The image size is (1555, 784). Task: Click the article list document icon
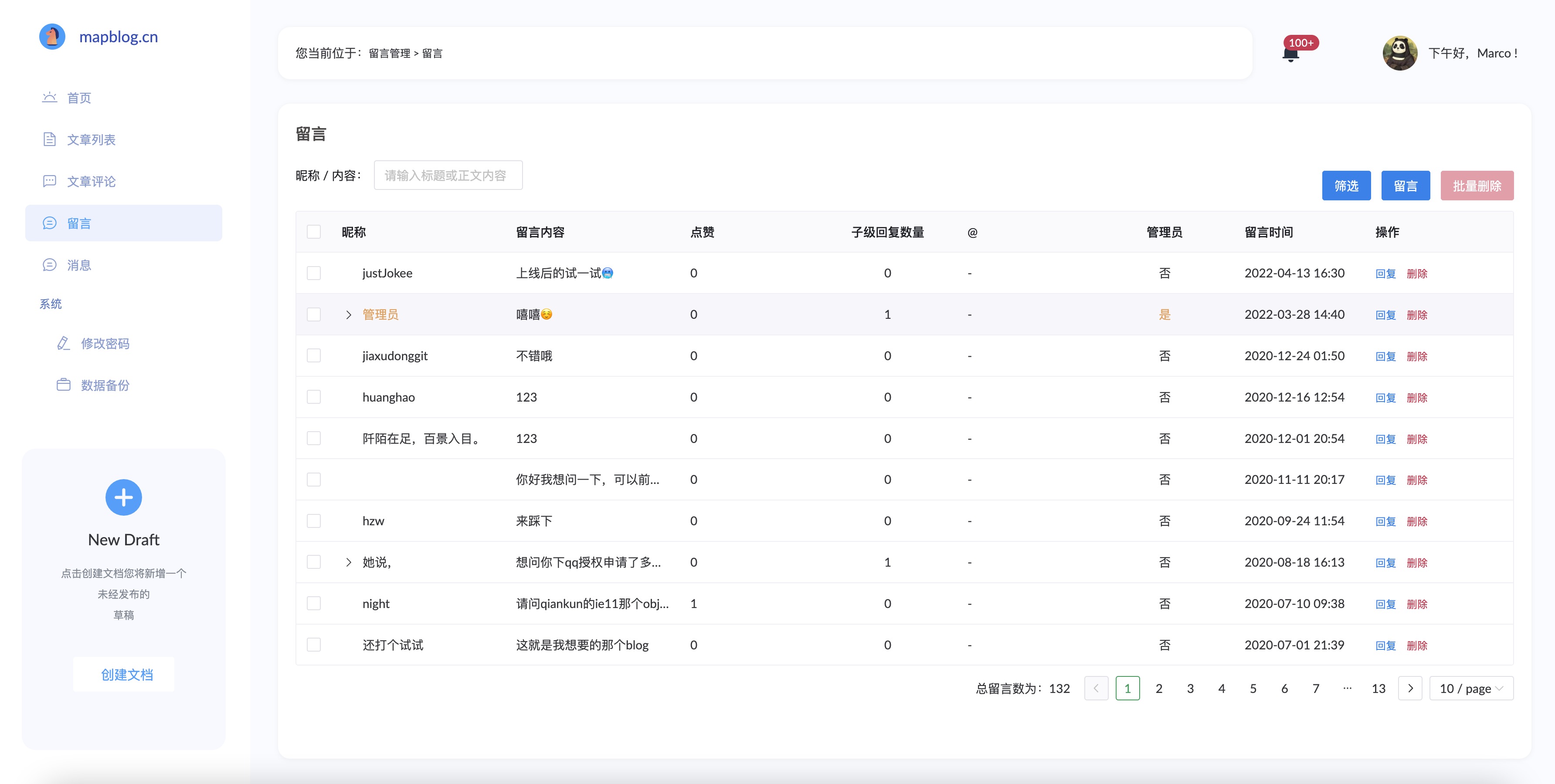click(x=50, y=139)
